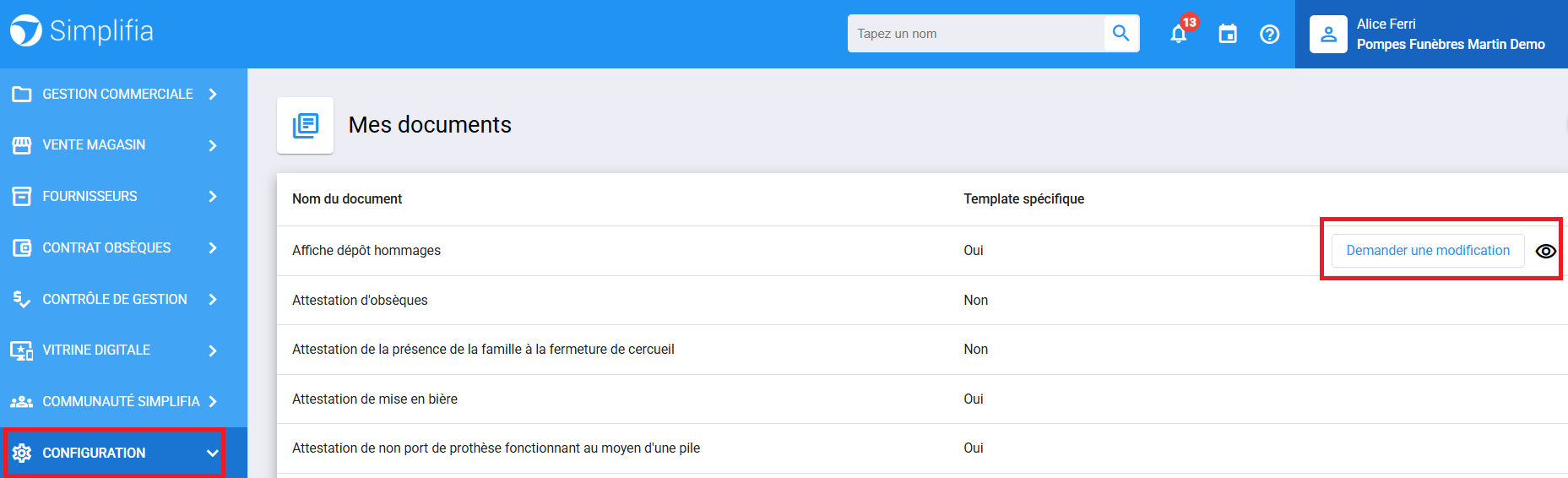
Task: Preview Affiche dépôt hommages with eye icon
Action: pos(1545,252)
